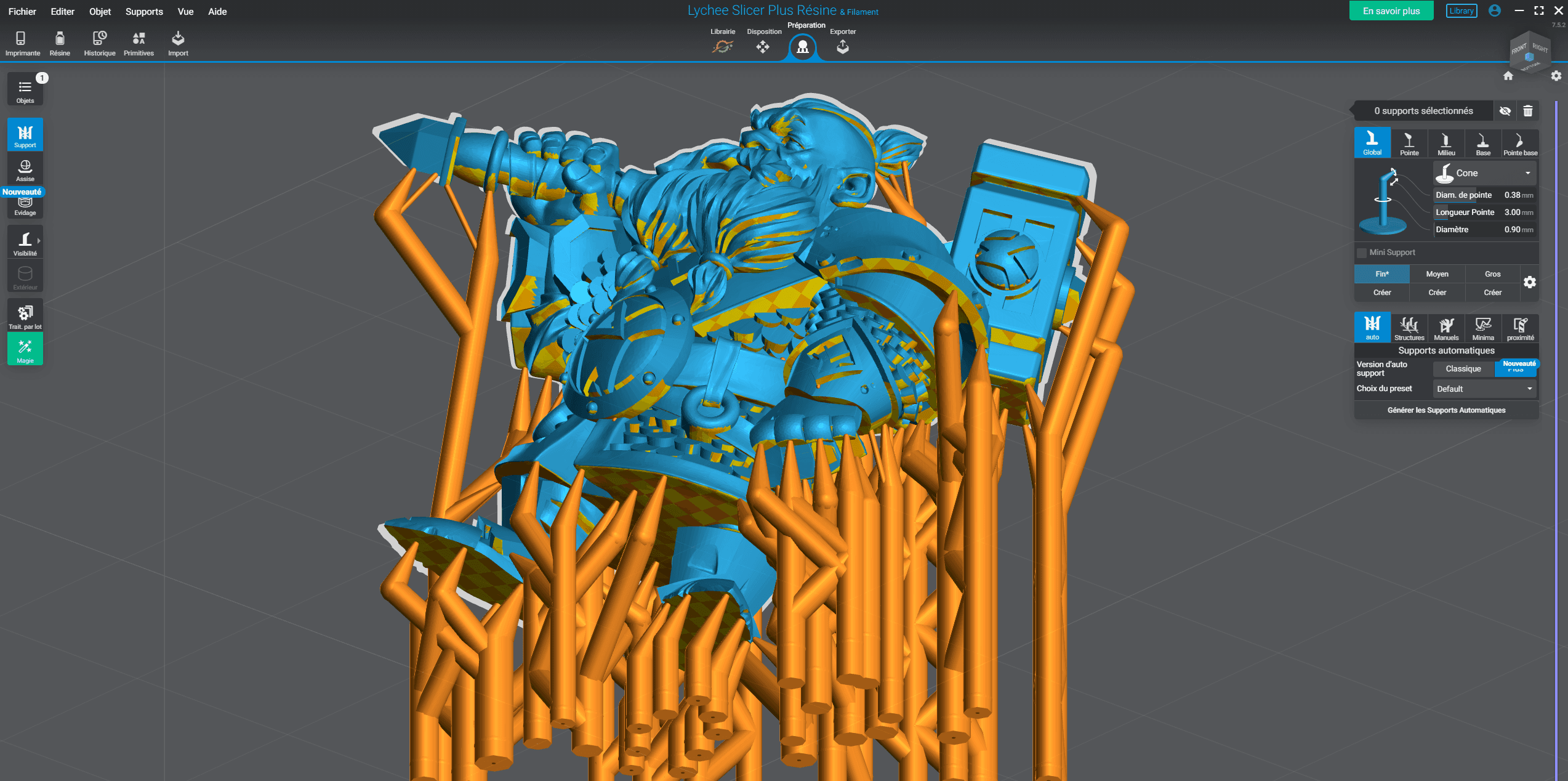This screenshot has width=1568, height=781.
Task: Toggle supports visibility eye icon
Action: coord(1505,111)
